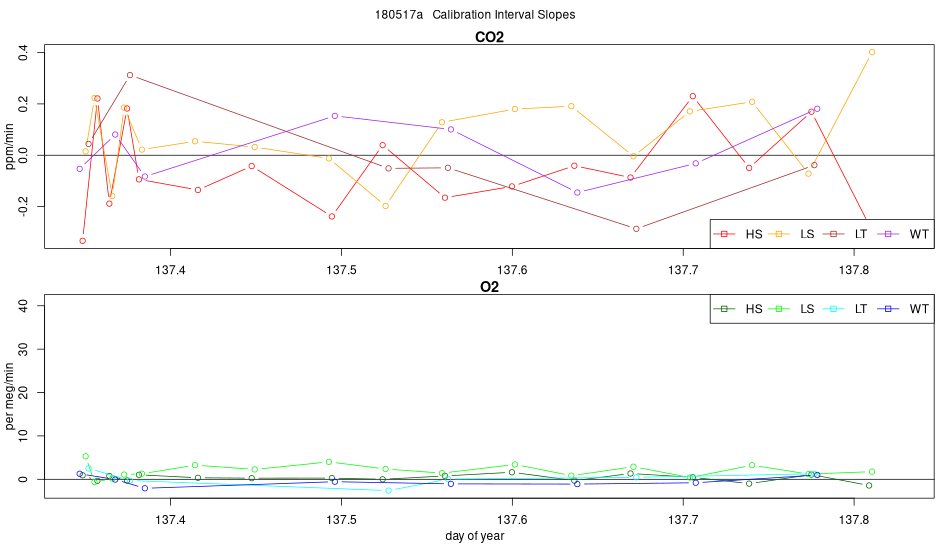Viewport: 950px width, 550px height.
Task: Select the LS label in the CO2 legend
Action: [x=807, y=234]
